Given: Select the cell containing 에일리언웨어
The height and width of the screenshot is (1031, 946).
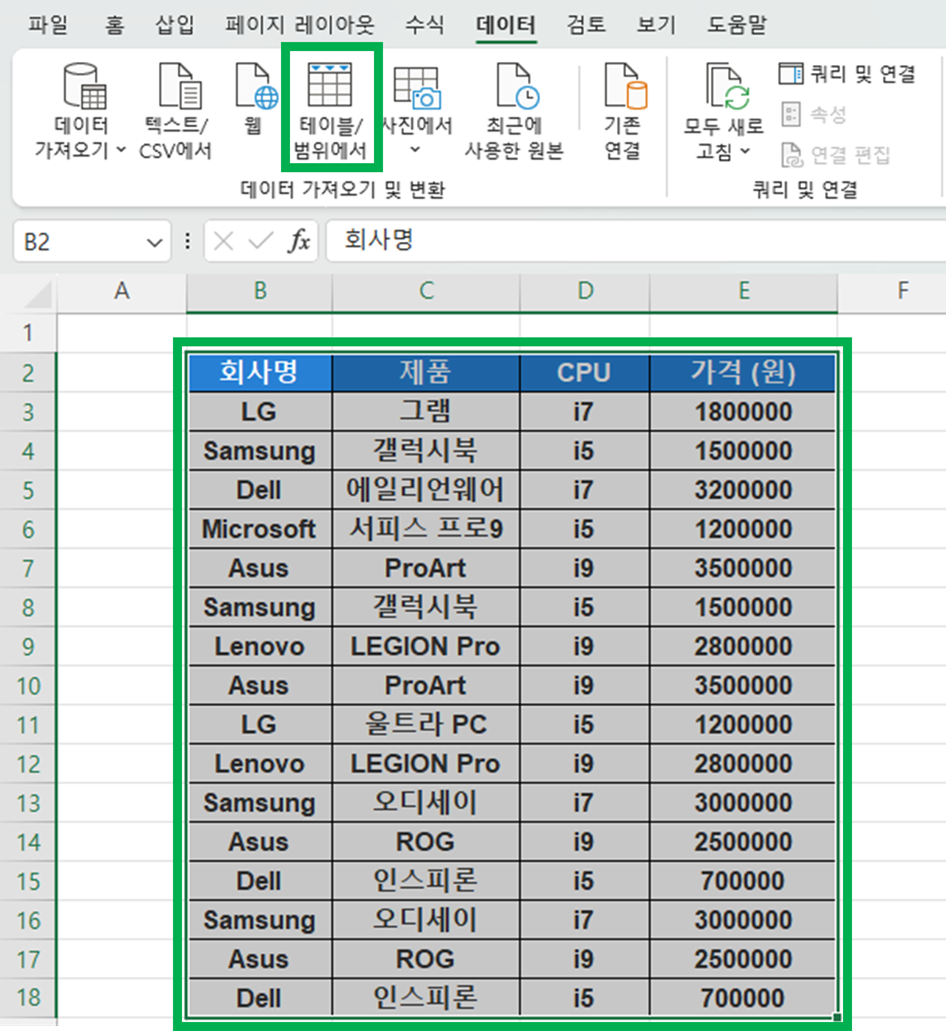Looking at the screenshot, I should coord(426,490).
